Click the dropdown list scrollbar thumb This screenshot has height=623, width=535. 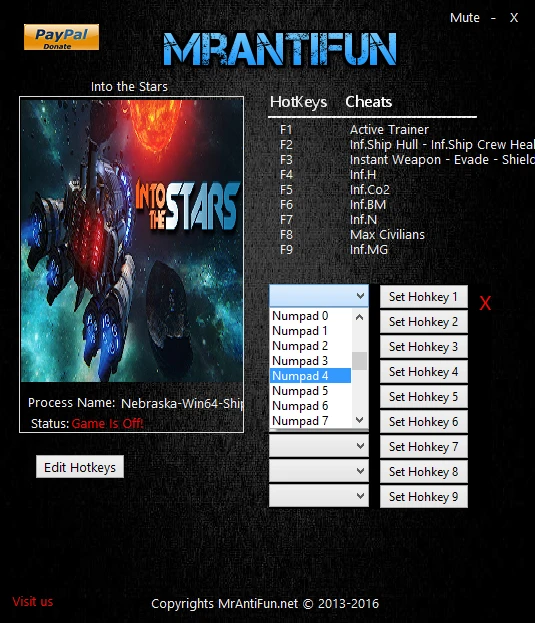point(359,361)
